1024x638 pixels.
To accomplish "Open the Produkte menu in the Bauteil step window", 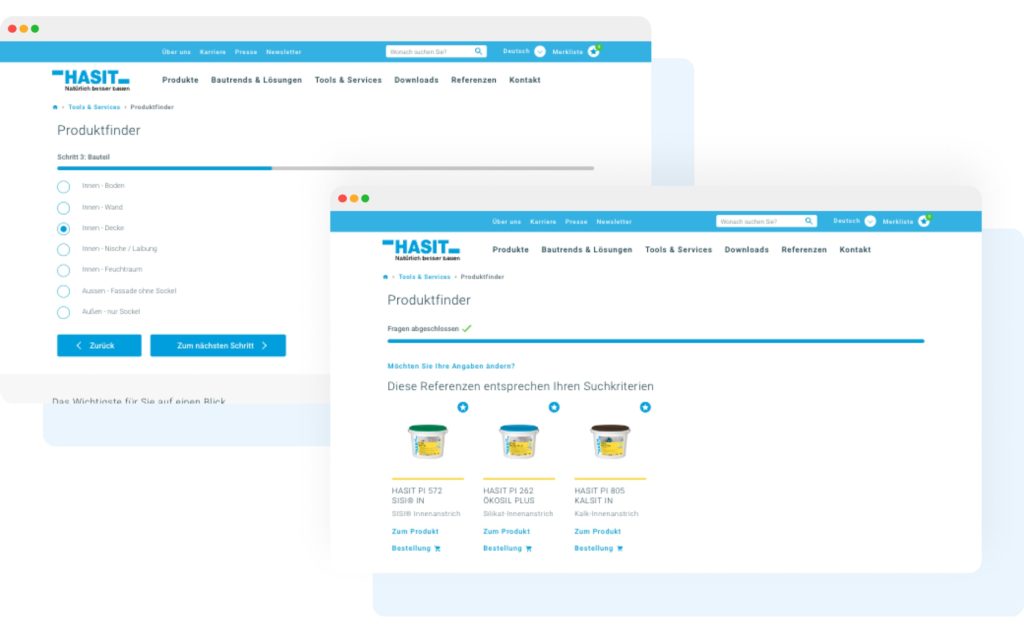I will pyautogui.click(x=180, y=80).
